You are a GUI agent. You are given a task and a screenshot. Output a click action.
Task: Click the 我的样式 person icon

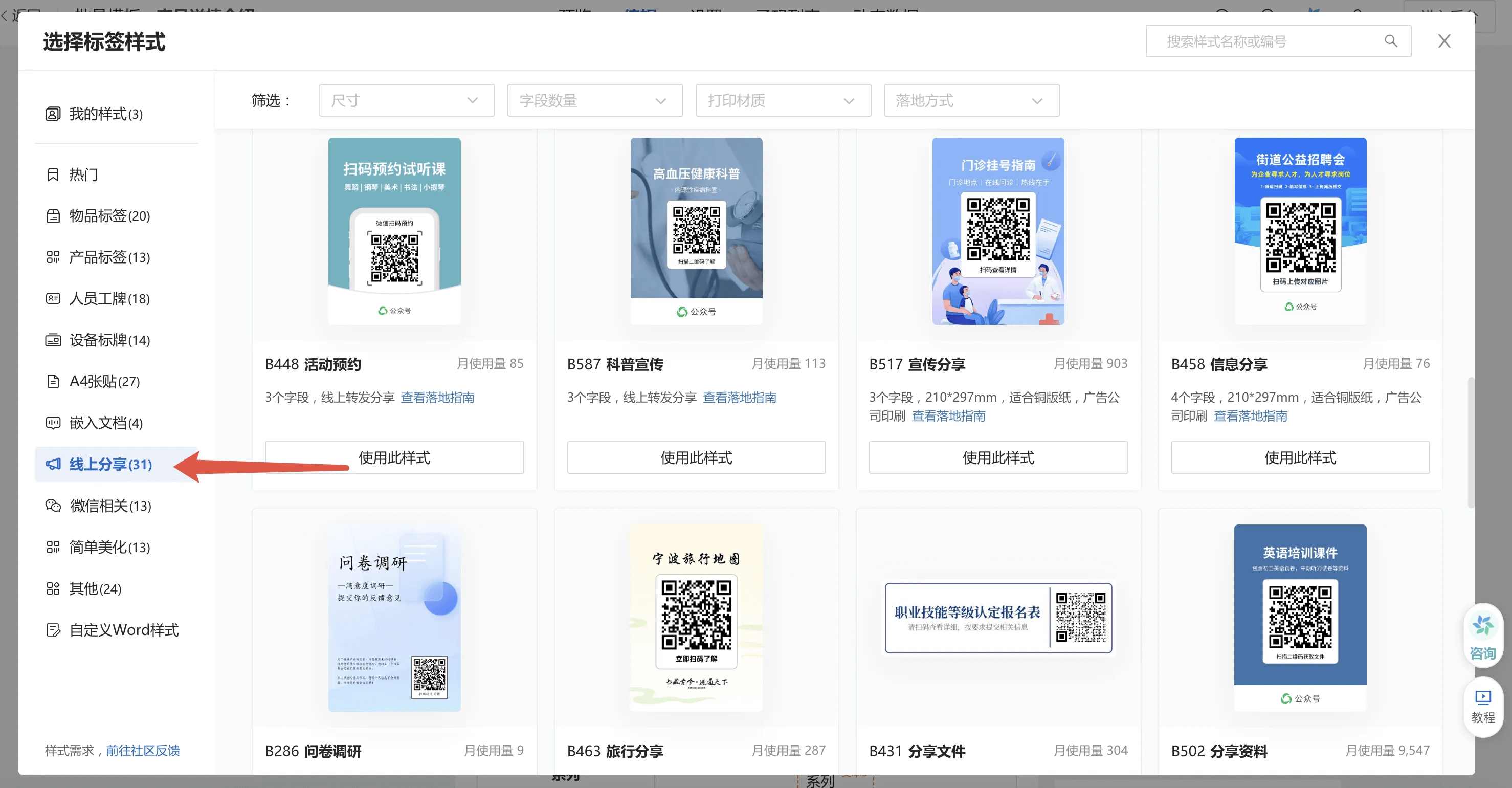click(x=53, y=114)
